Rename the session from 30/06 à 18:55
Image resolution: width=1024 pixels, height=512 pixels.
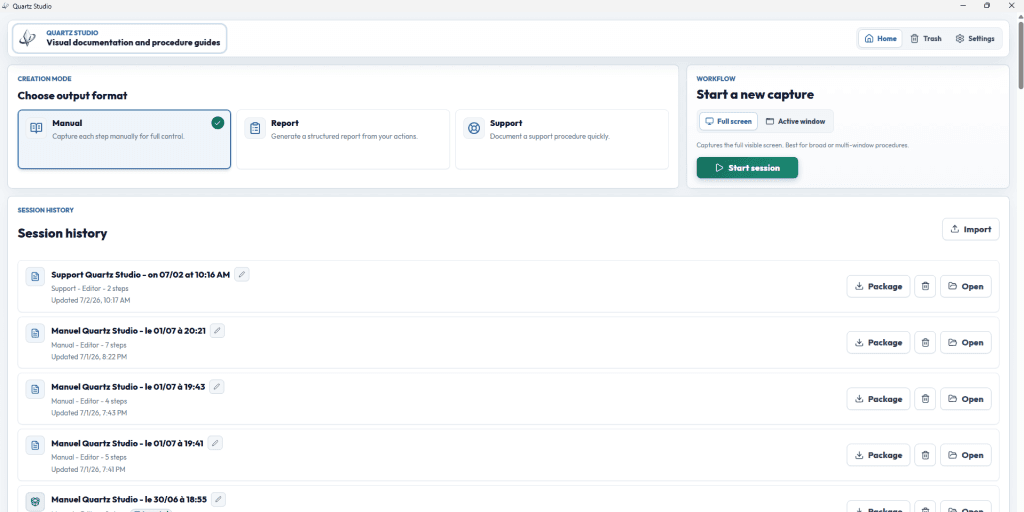(x=218, y=500)
